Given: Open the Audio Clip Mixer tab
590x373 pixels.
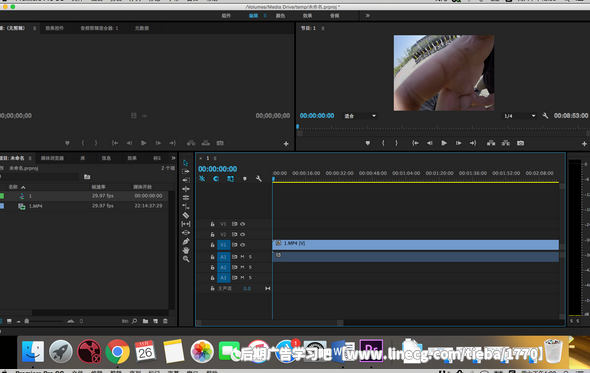Looking at the screenshot, I should click(99, 28).
